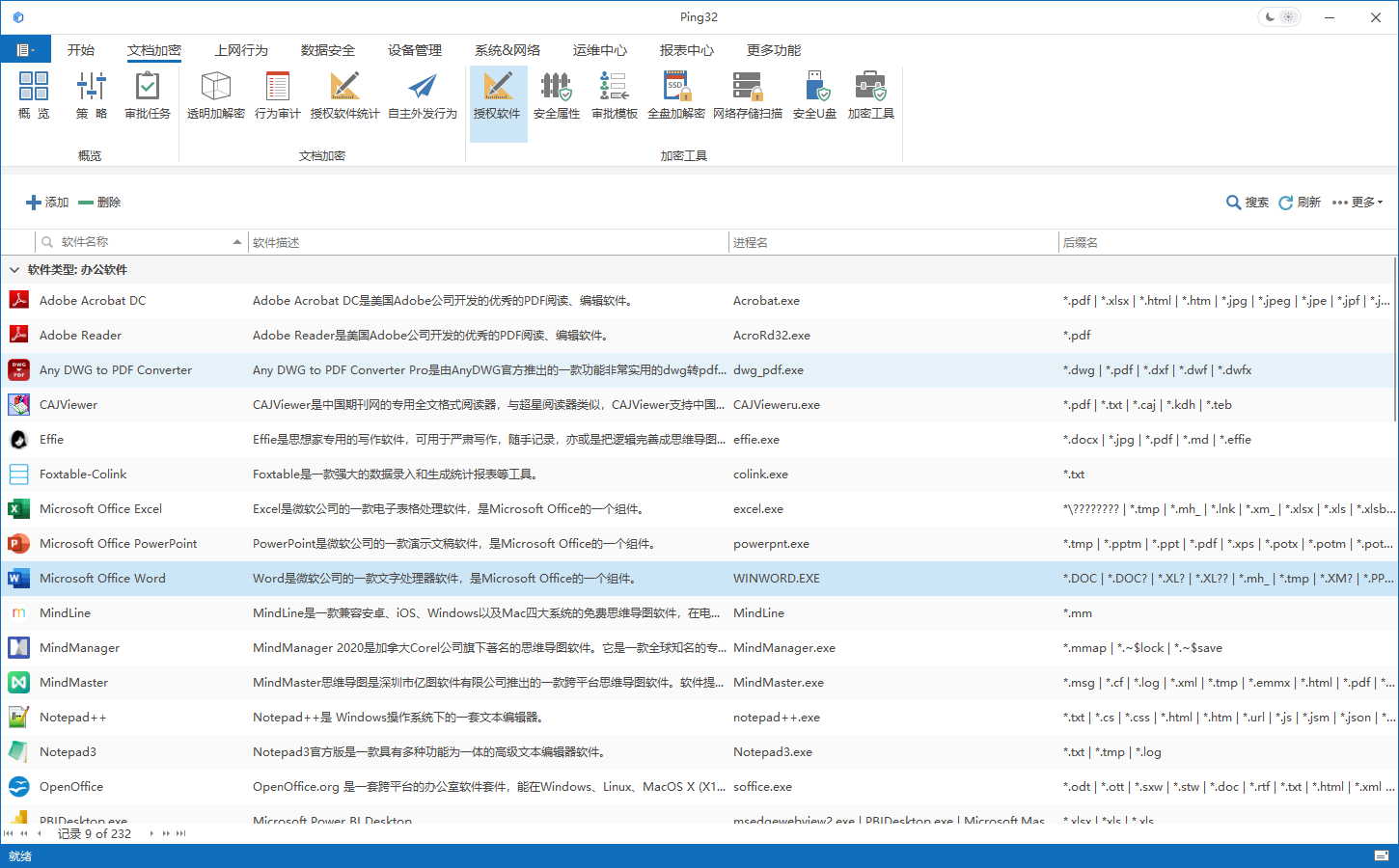Viewport: 1399px width, 868px height.
Task: Click the status bar icon at bottom right
Action: (1381, 855)
